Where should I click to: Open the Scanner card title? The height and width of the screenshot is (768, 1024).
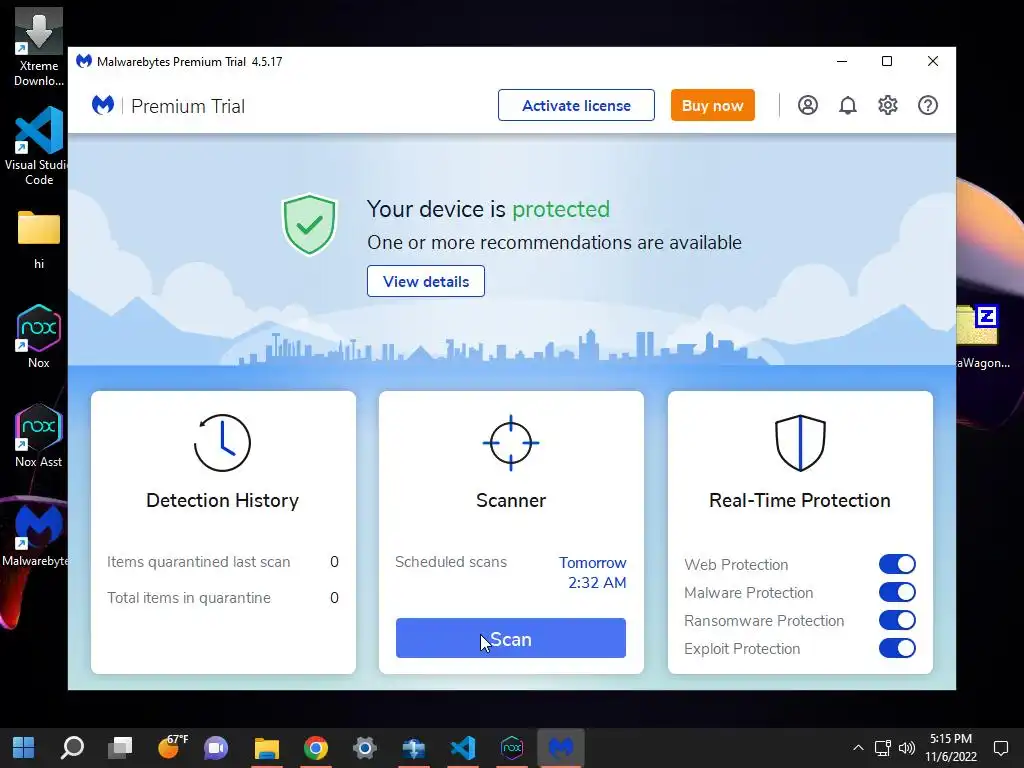pyautogui.click(x=511, y=500)
